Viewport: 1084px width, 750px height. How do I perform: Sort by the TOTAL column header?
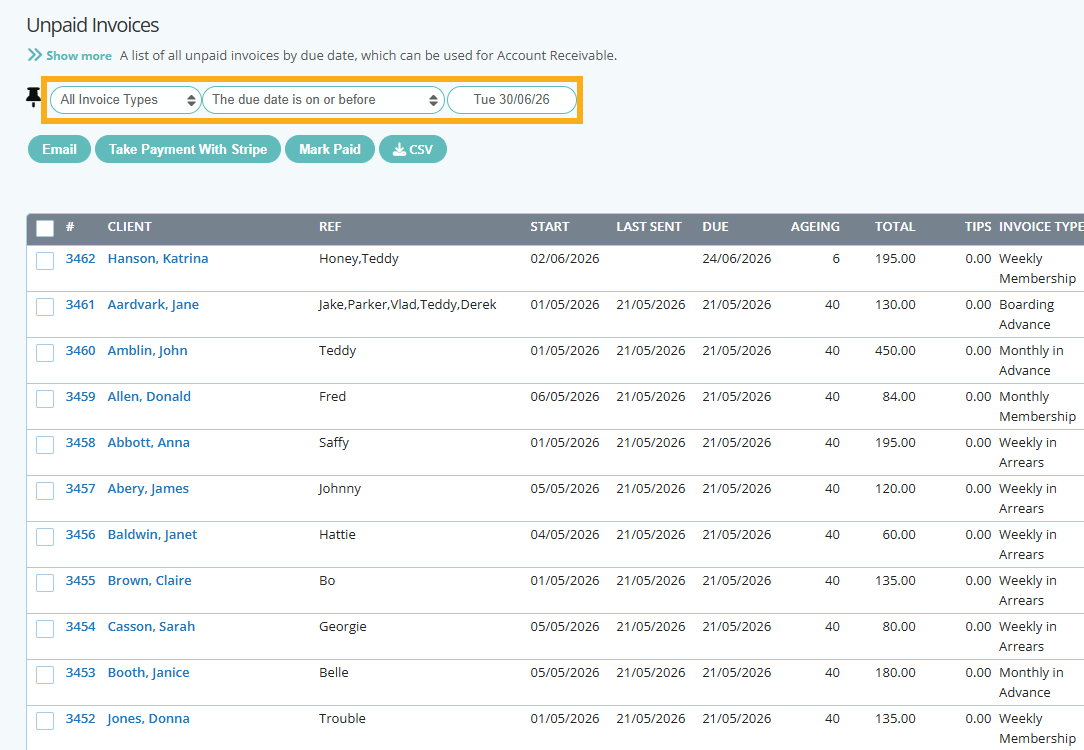coord(895,227)
